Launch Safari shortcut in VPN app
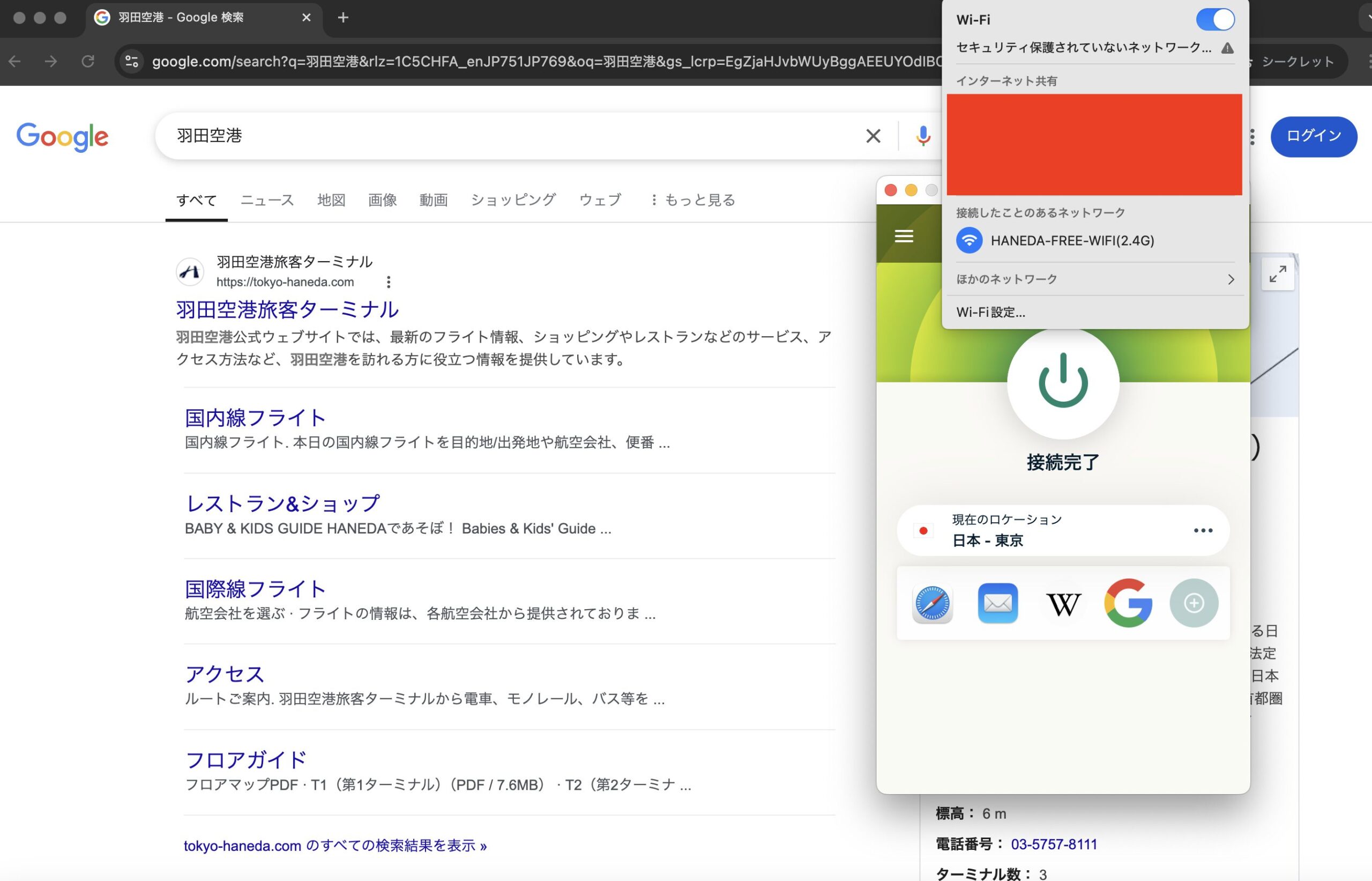Image resolution: width=1372 pixels, height=881 pixels. tap(933, 603)
